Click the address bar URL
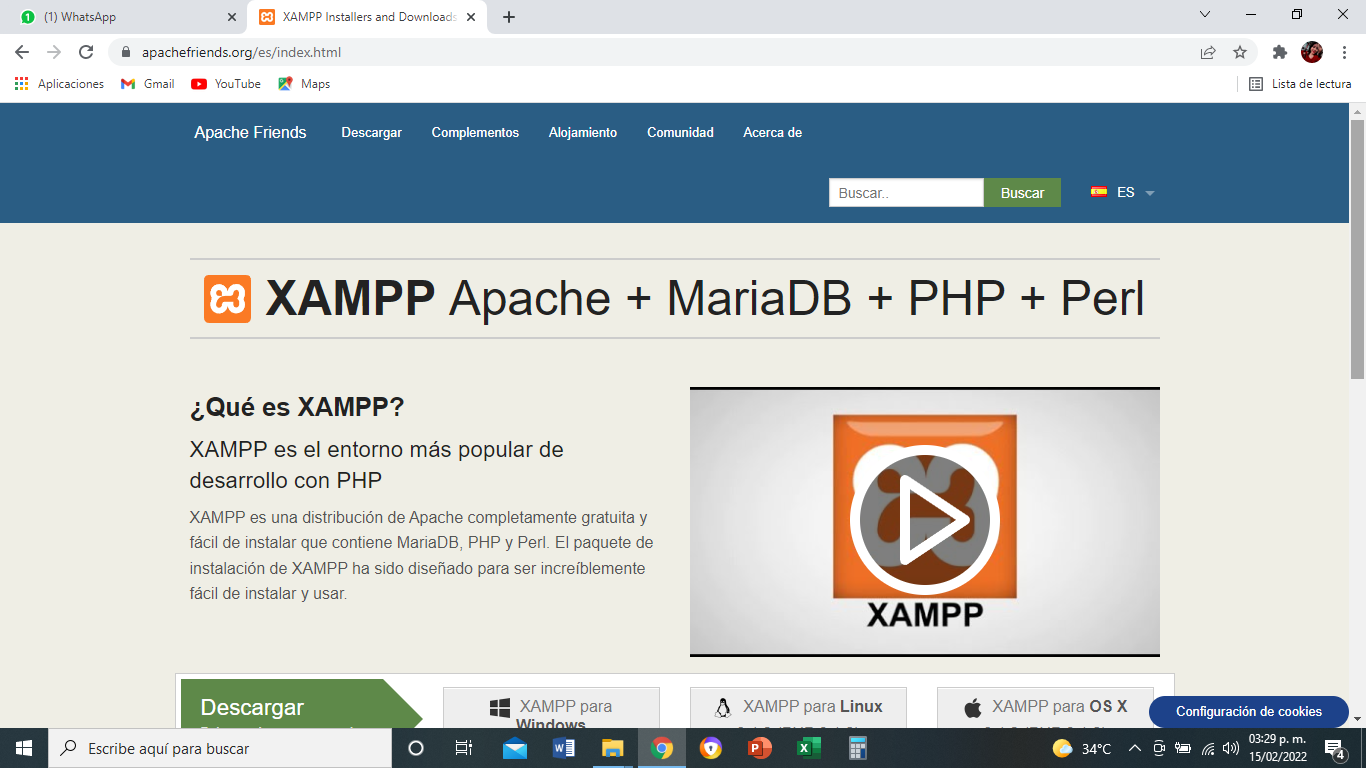The width and height of the screenshot is (1366, 768). (241, 52)
